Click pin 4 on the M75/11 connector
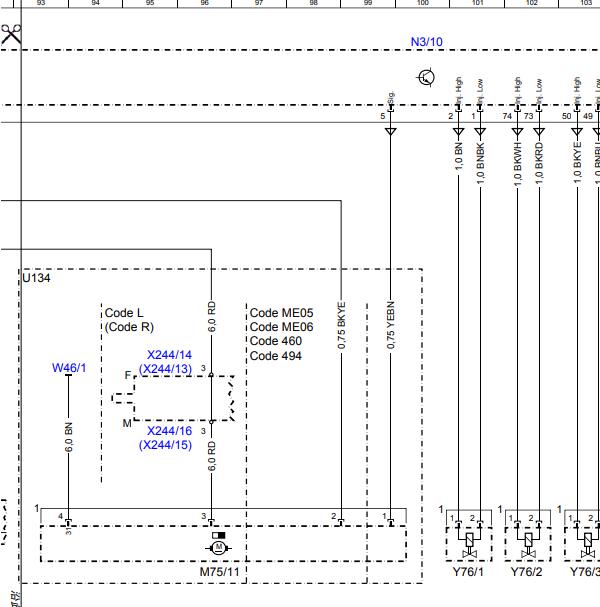Viewport: 600px width, 607px height. (60, 516)
